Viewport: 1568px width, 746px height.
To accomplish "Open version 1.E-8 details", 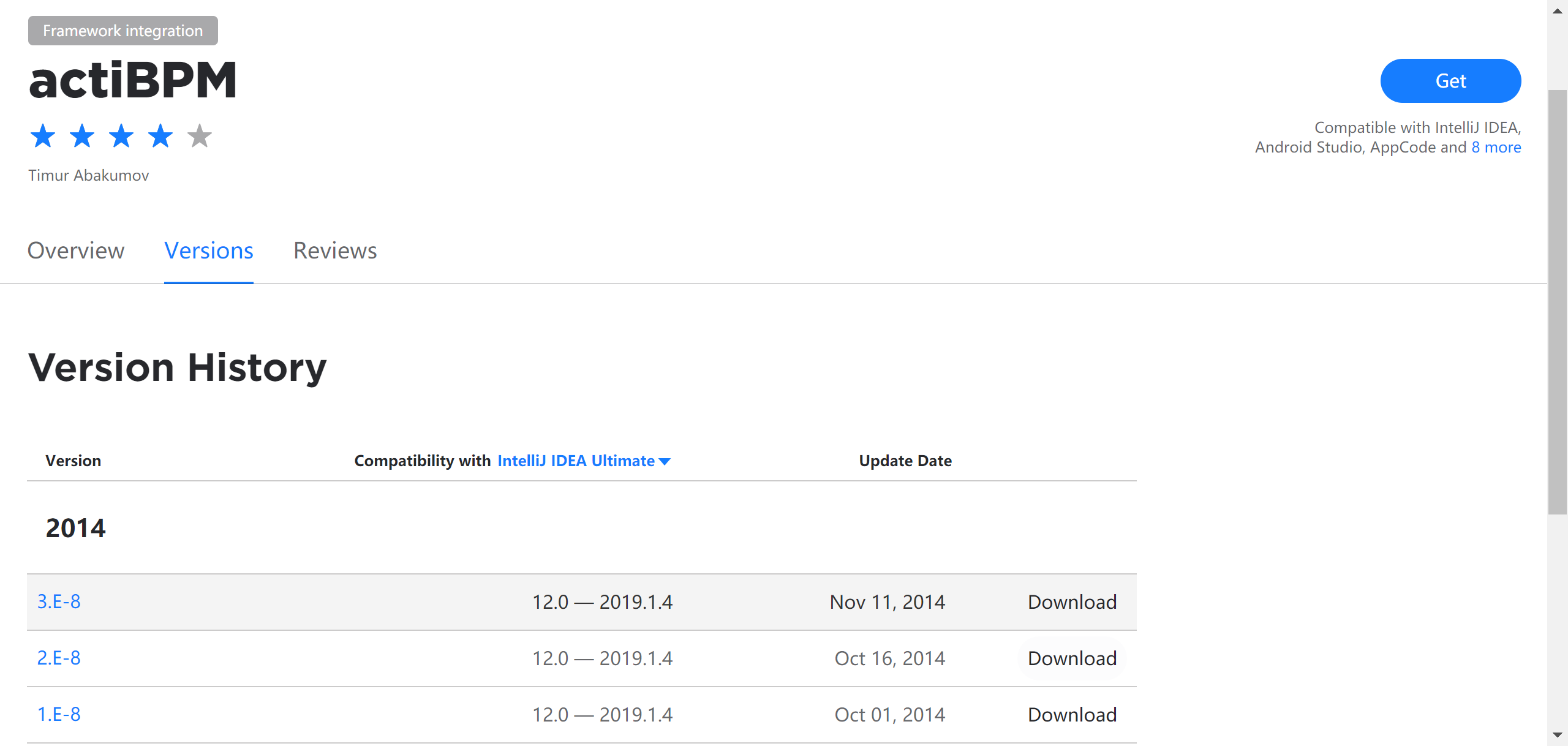I will 59,715.
